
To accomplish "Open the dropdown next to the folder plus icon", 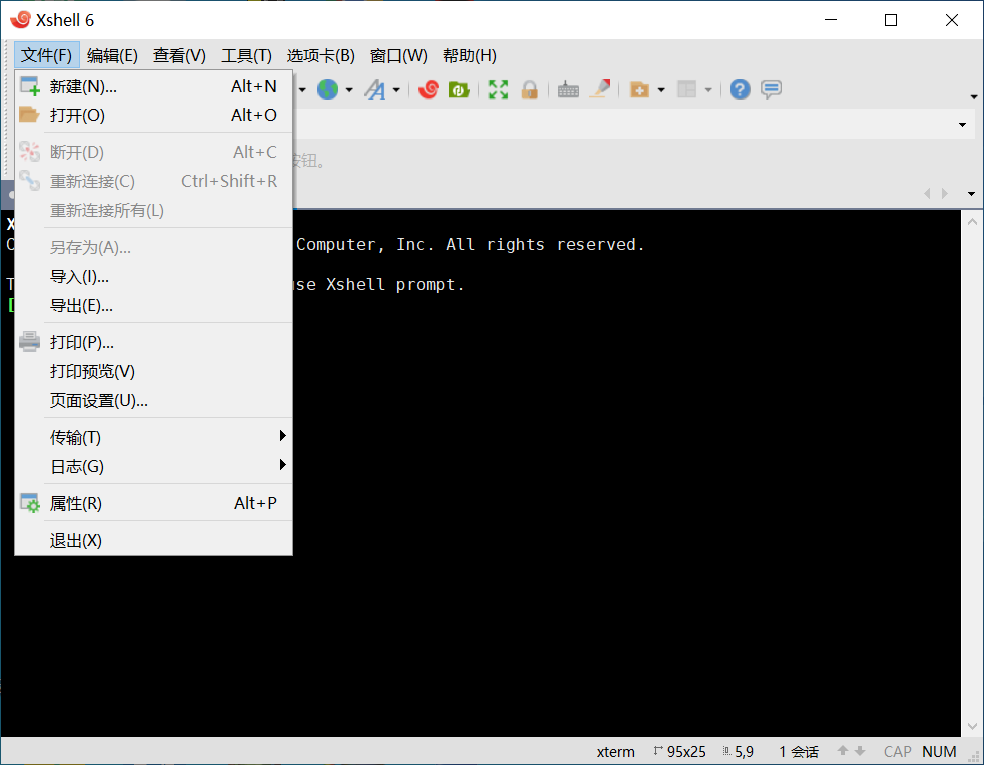I will (661, 90).
